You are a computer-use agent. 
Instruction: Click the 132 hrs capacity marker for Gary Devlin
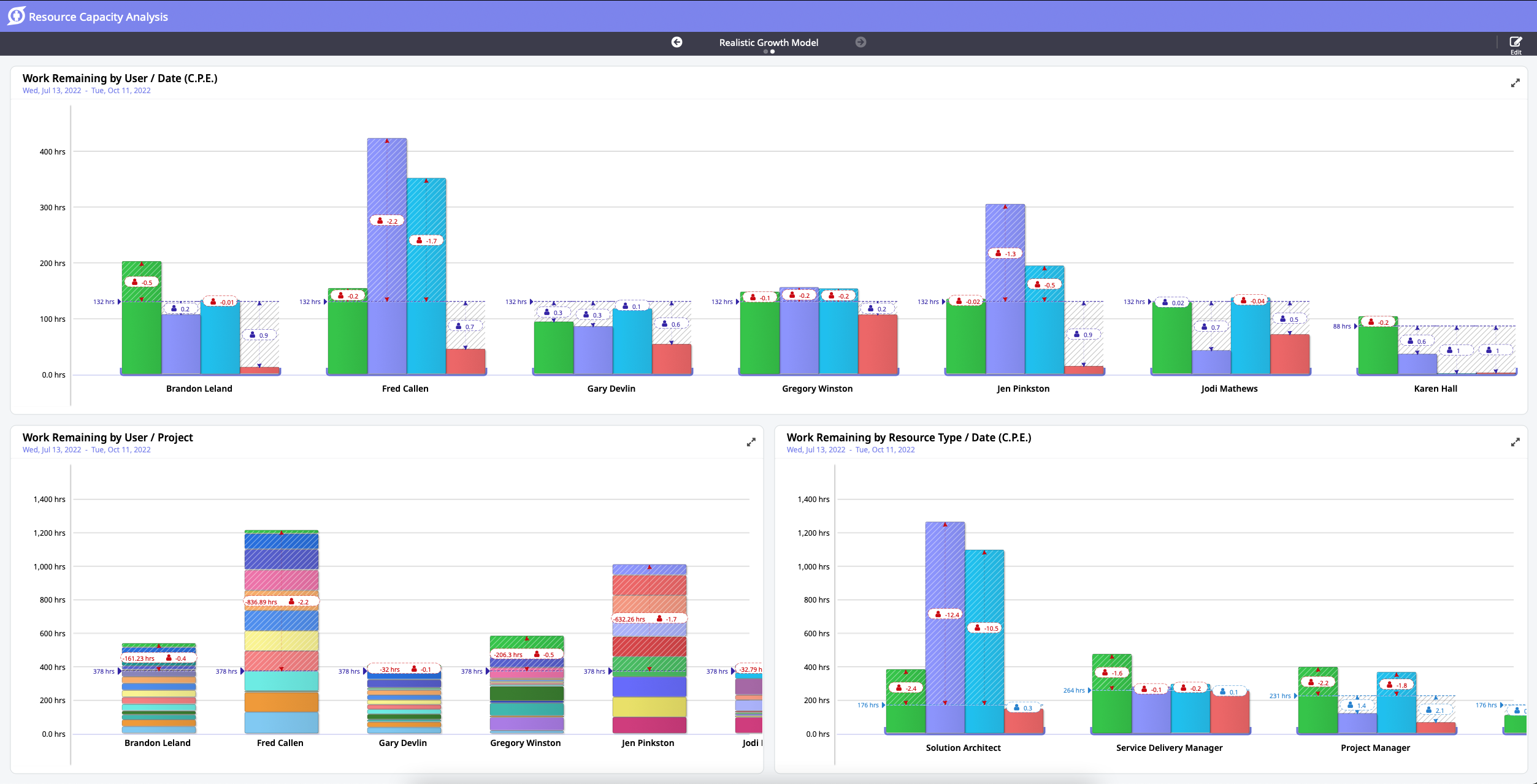516,302
